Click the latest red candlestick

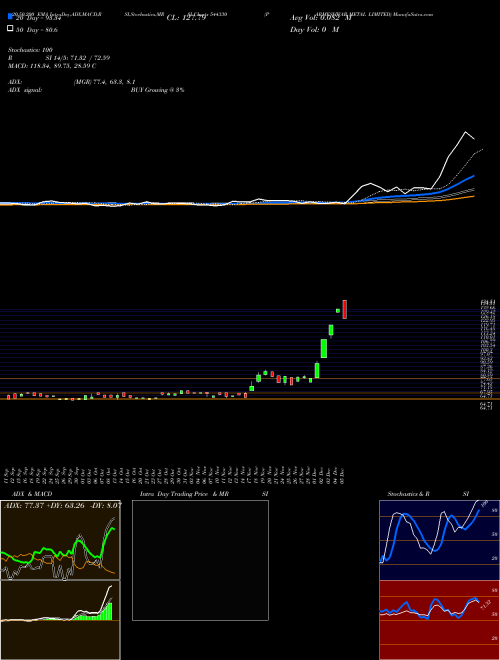pos(345,309)
